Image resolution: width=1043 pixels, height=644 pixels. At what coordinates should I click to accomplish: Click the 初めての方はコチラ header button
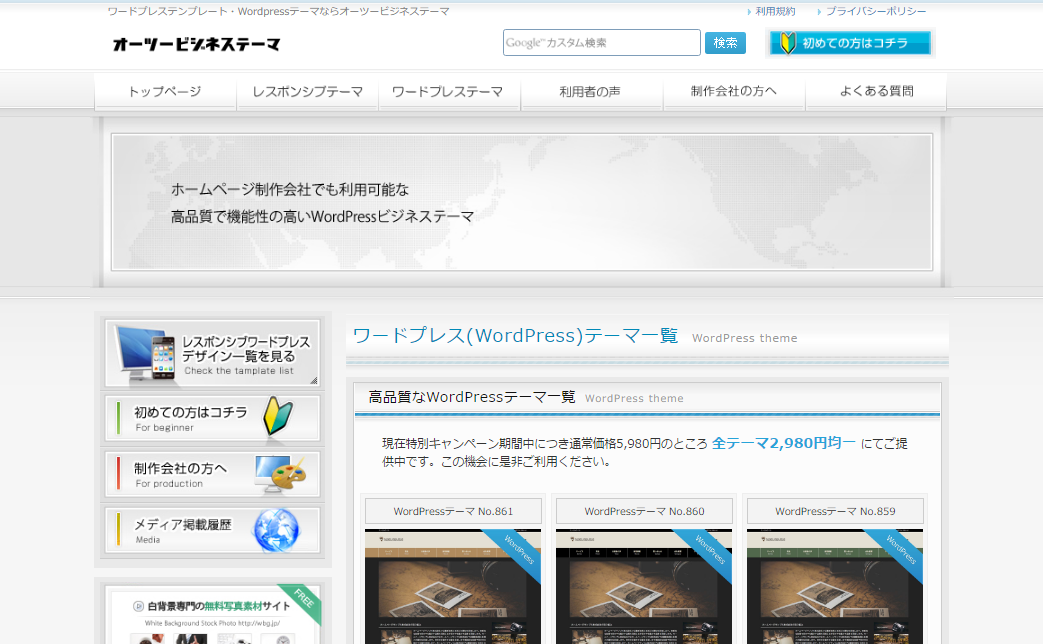pos(850,43)
